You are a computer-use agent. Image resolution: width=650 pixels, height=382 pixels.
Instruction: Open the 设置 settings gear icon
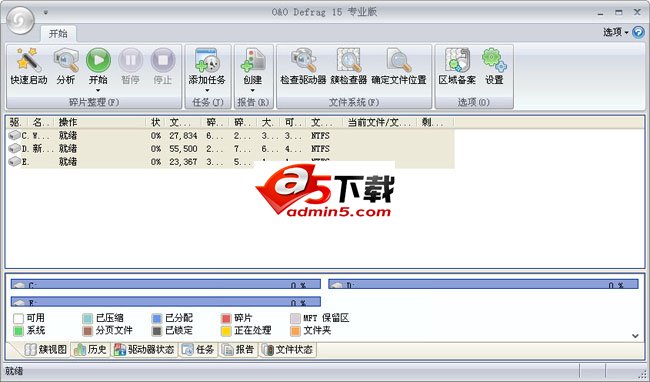tap(494, 66)
